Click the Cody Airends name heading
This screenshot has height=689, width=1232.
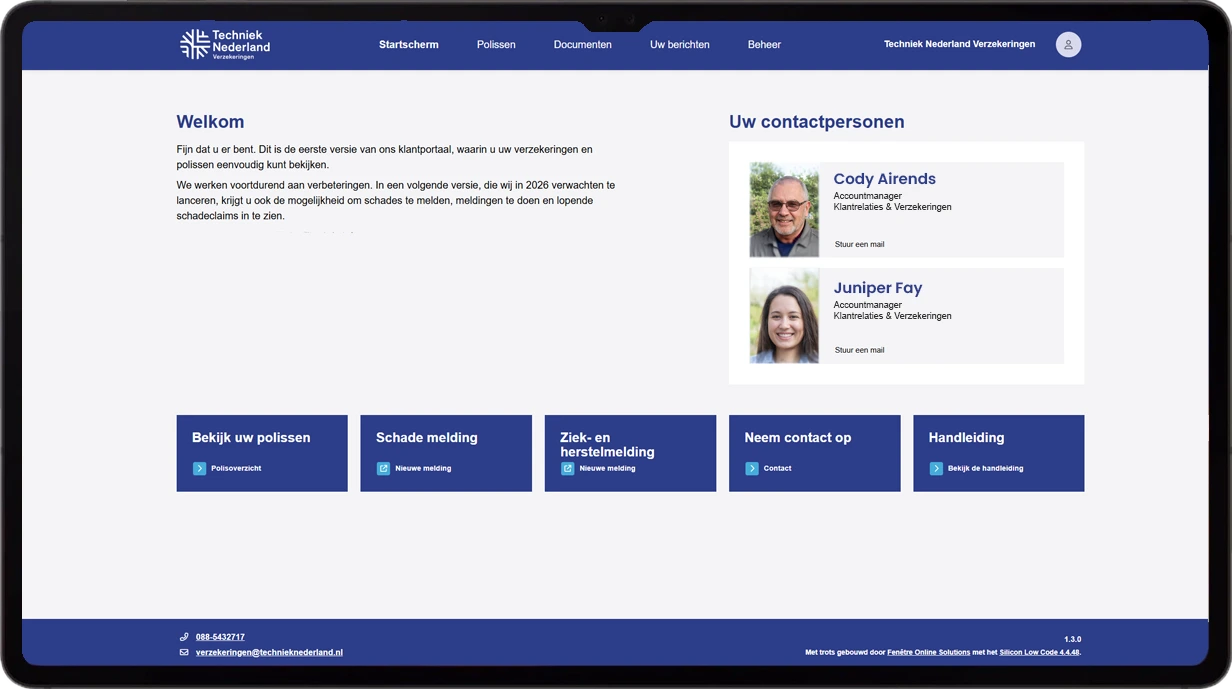[x=884, y=179]
